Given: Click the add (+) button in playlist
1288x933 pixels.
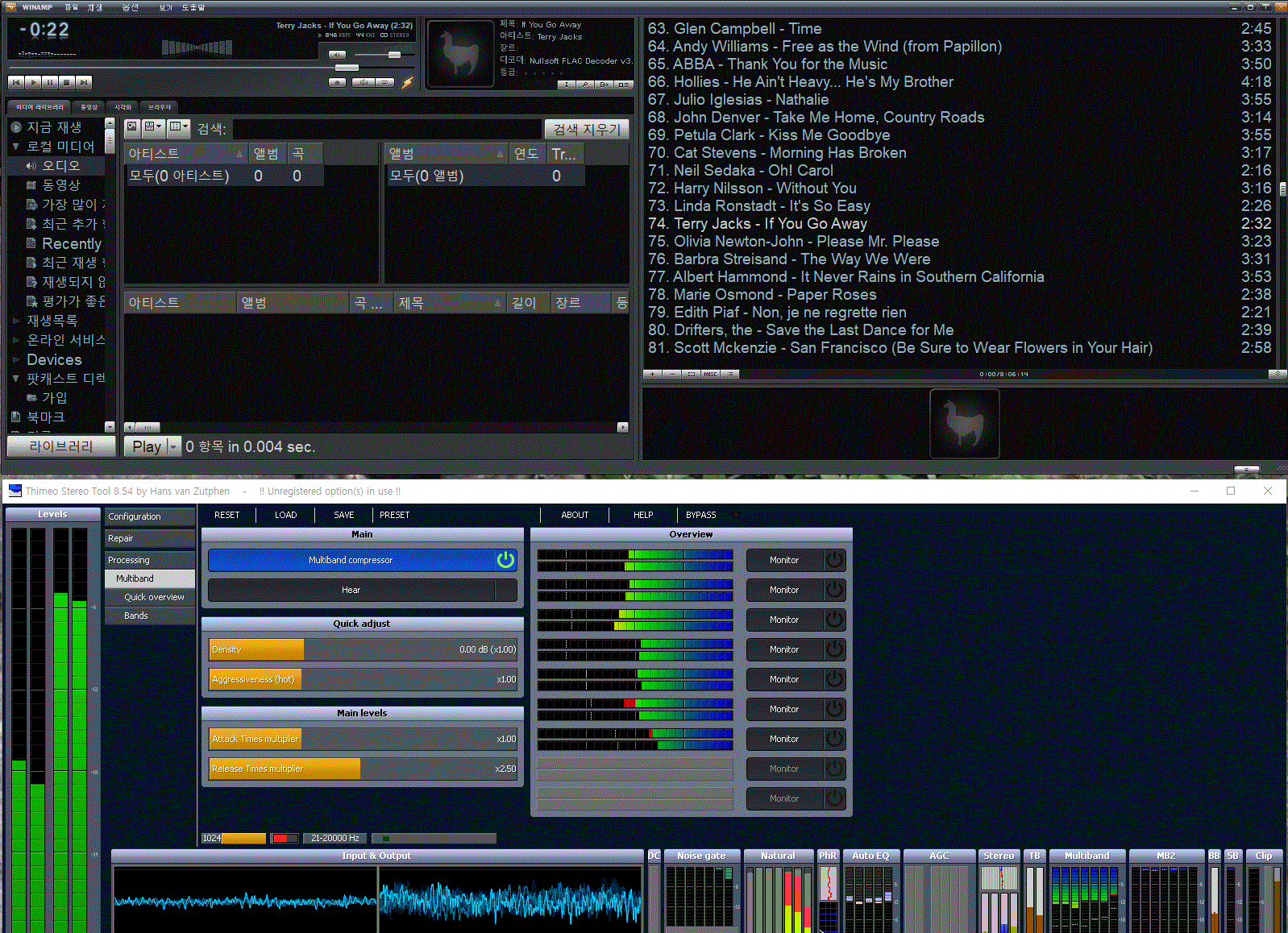Looking at the screenshot, I should click(652, 374).
